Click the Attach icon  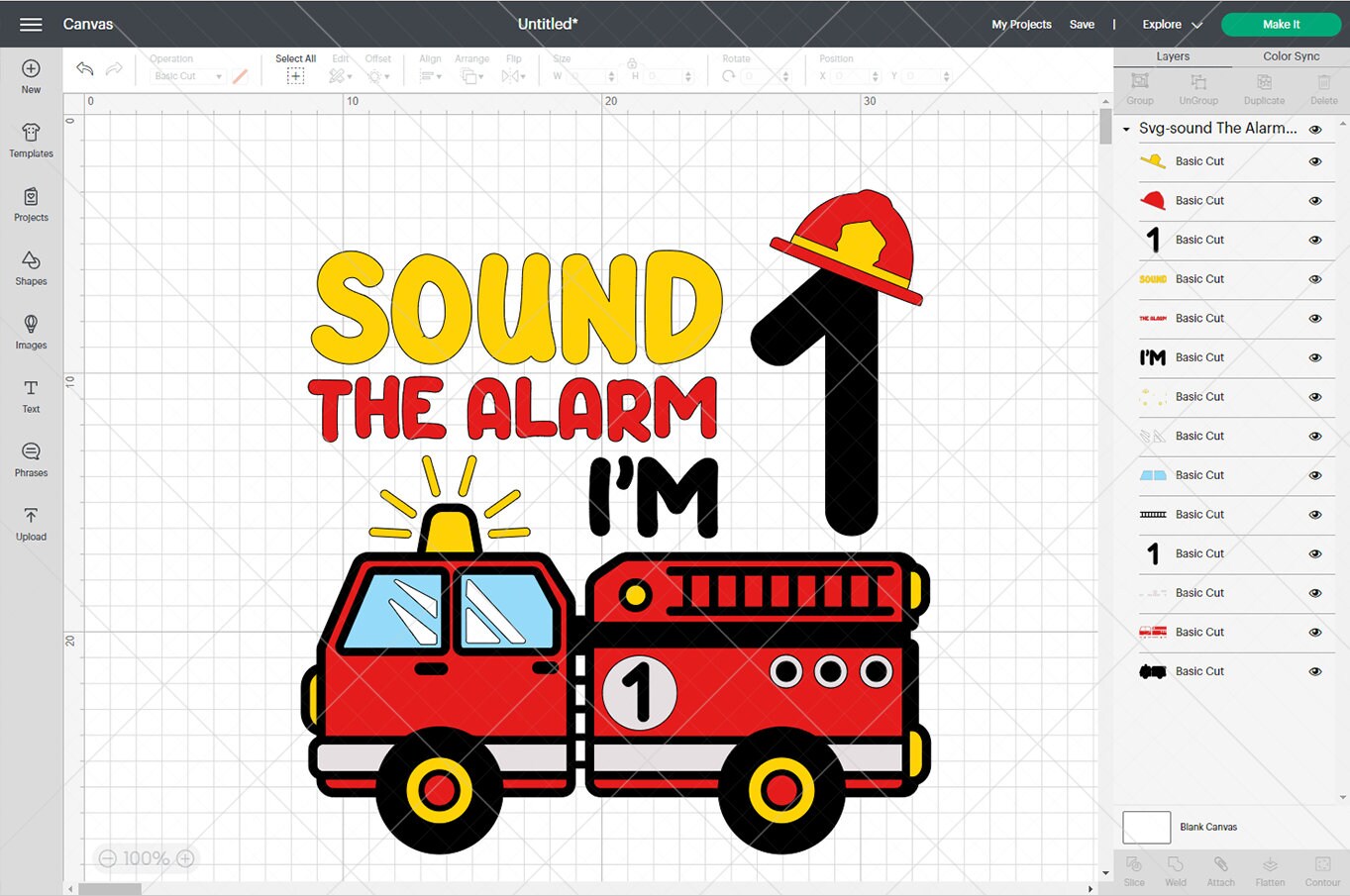(1220, 869)
